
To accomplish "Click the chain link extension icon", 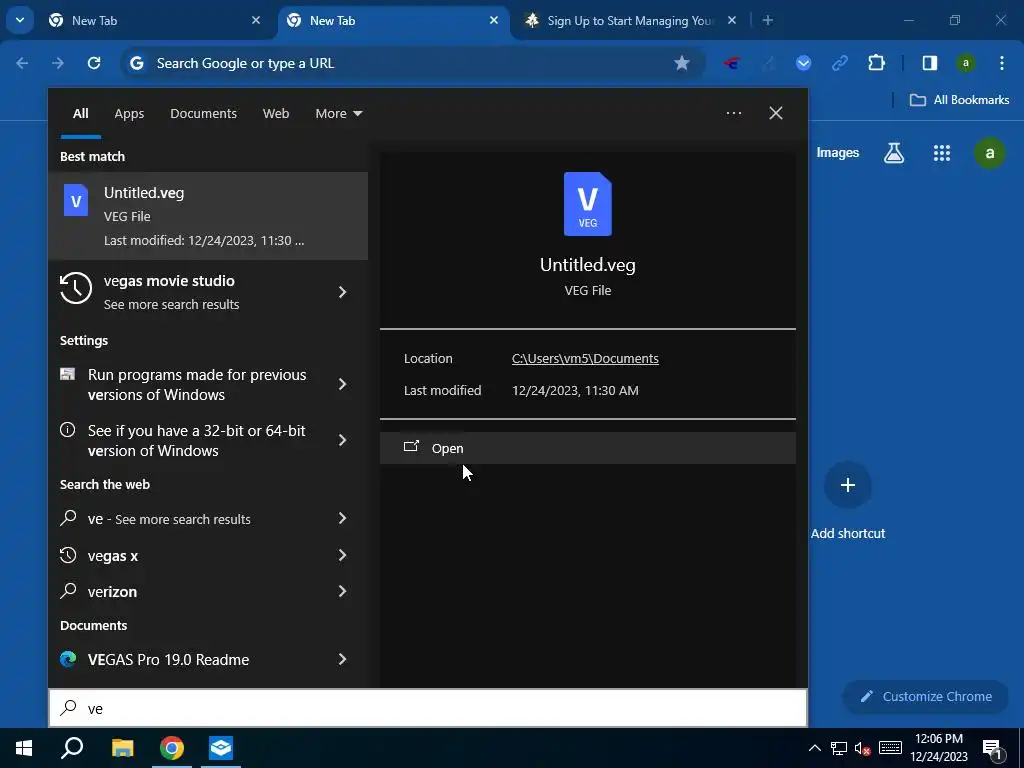I will point(840,63).
